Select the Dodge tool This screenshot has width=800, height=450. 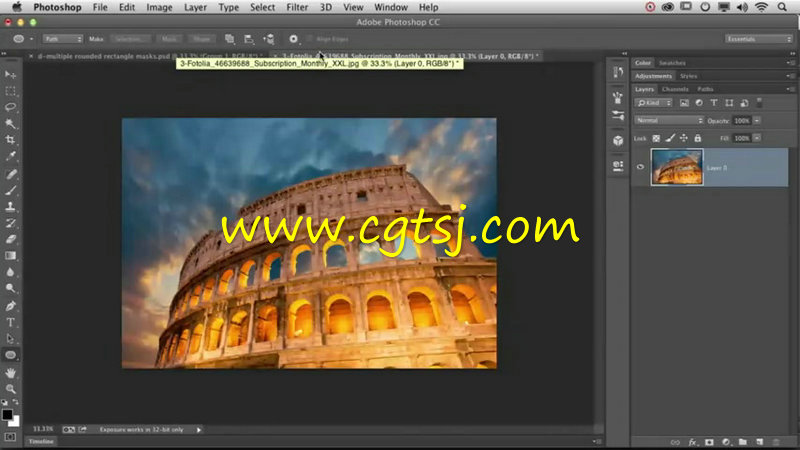(10, 288)
